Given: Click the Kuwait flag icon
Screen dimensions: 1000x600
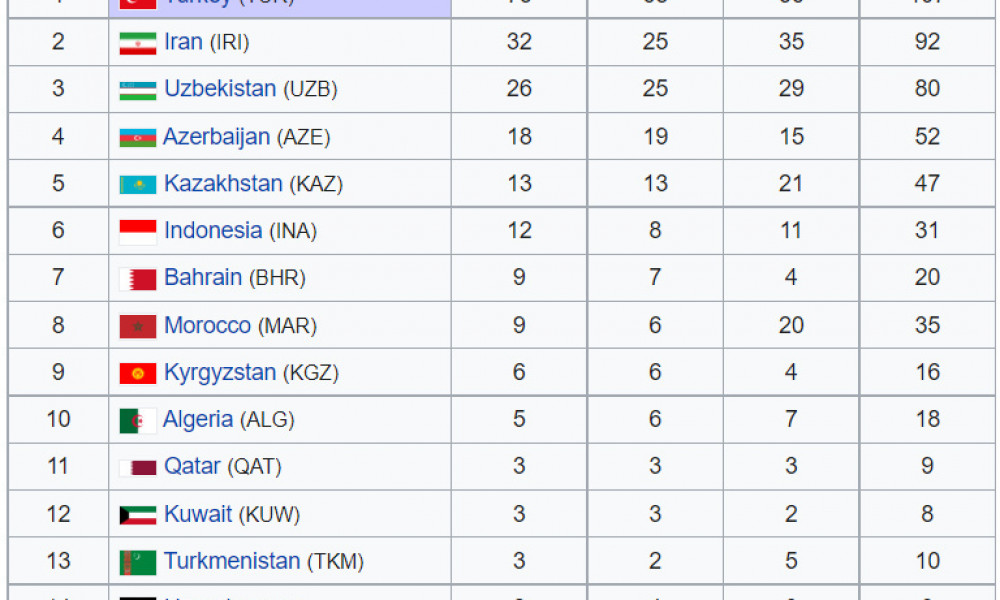Looking at the screenshot, I should [x=138, y=515].
